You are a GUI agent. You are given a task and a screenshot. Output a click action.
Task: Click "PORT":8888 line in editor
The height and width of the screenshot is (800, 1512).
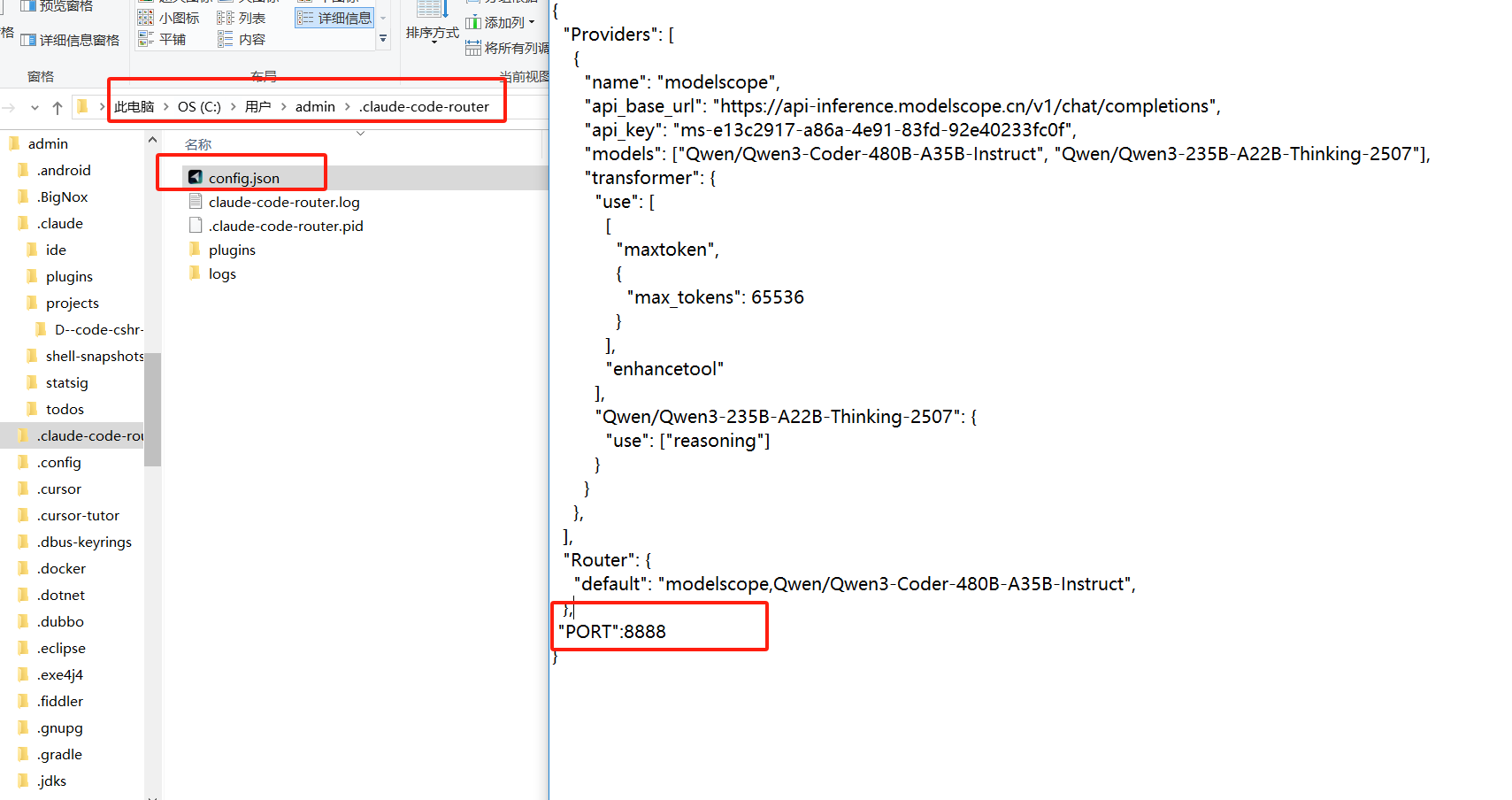point(612,632)
